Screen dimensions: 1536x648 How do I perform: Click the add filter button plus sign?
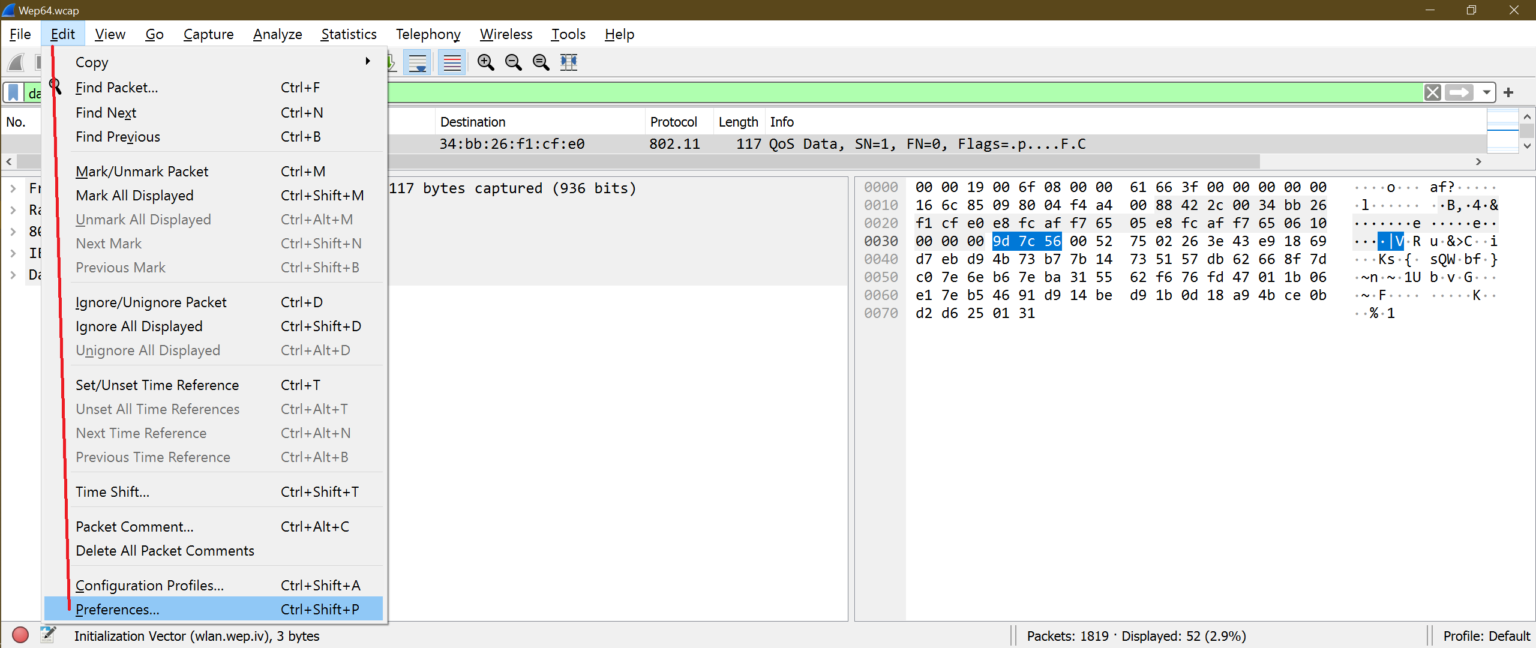click(x=1509, y=92)
